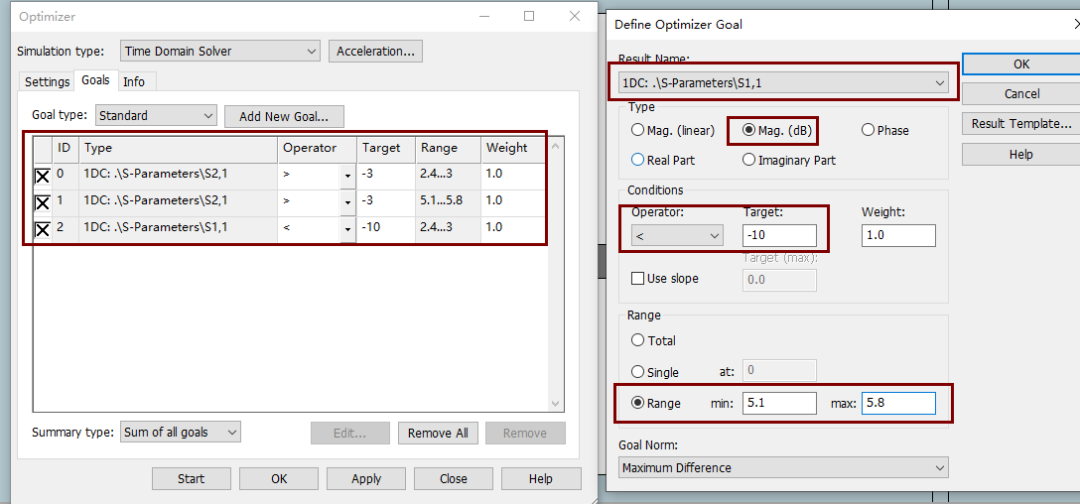Maximize the Optimizer window
Screen dimensions: 1080x504
(529, 16)
